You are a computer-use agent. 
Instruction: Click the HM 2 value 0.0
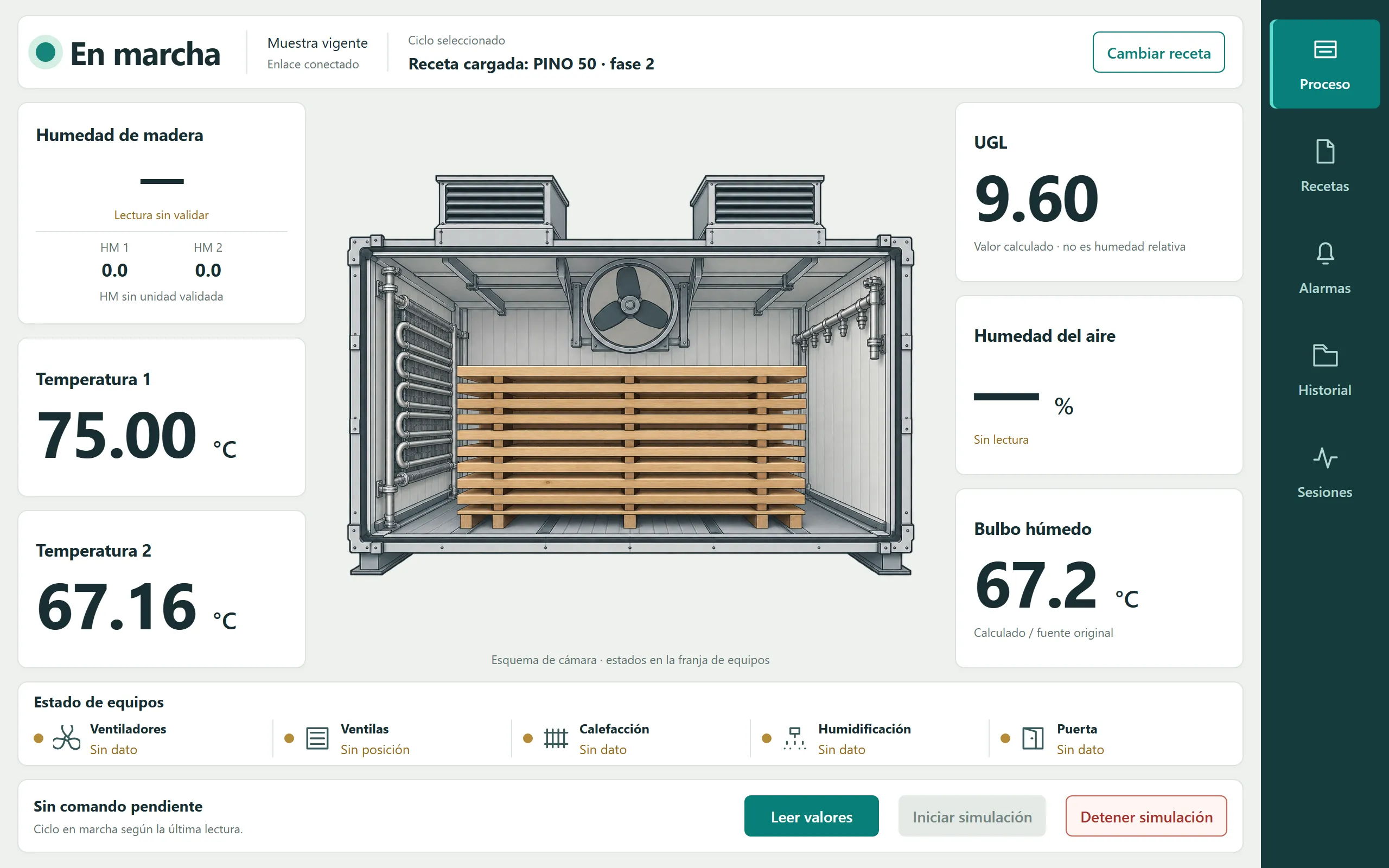208,270
